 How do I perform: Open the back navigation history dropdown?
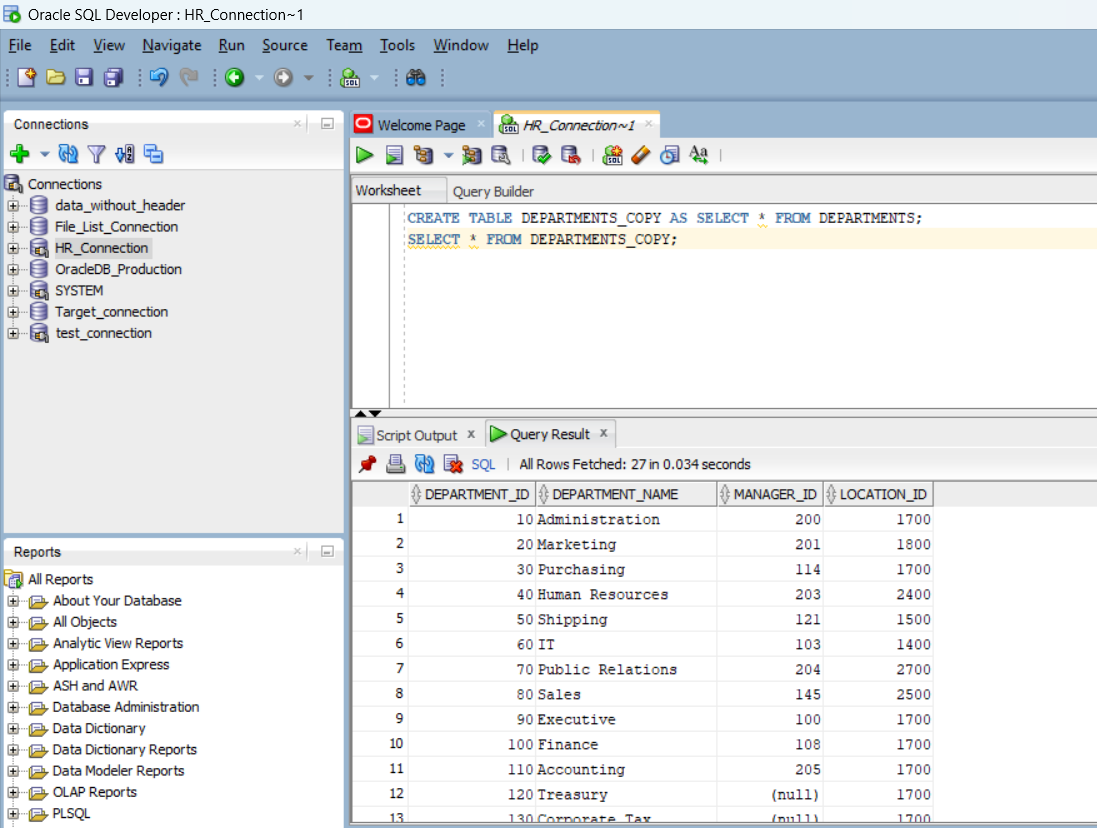point(259,78)
